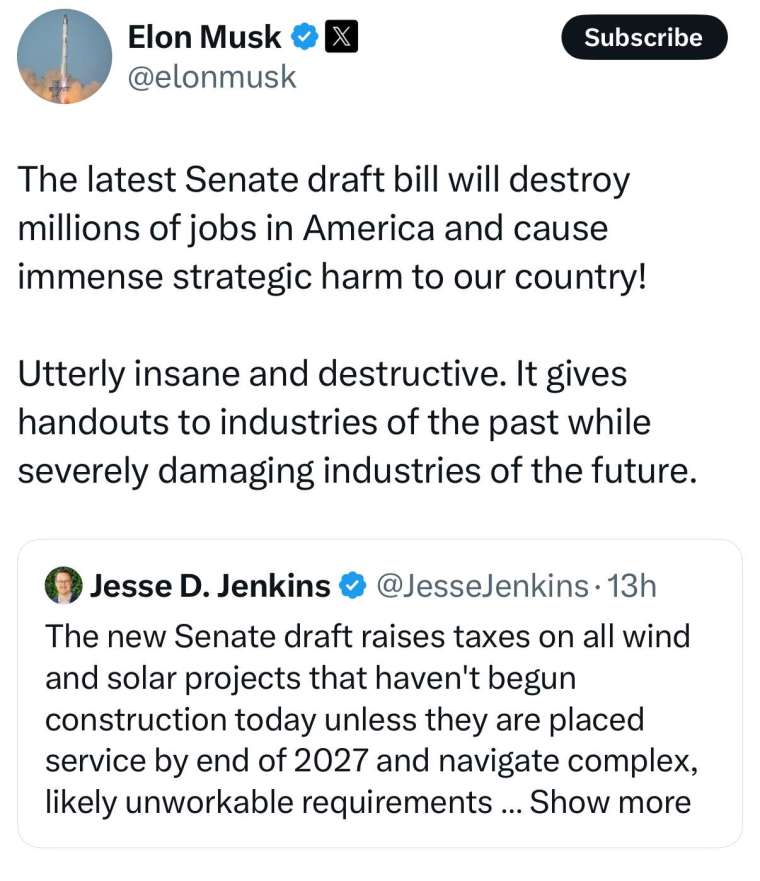Viewport: 760px width, 881px height.
Task: Open the Jesse D. Jenkins name link
Action: (x=210, y=586)
